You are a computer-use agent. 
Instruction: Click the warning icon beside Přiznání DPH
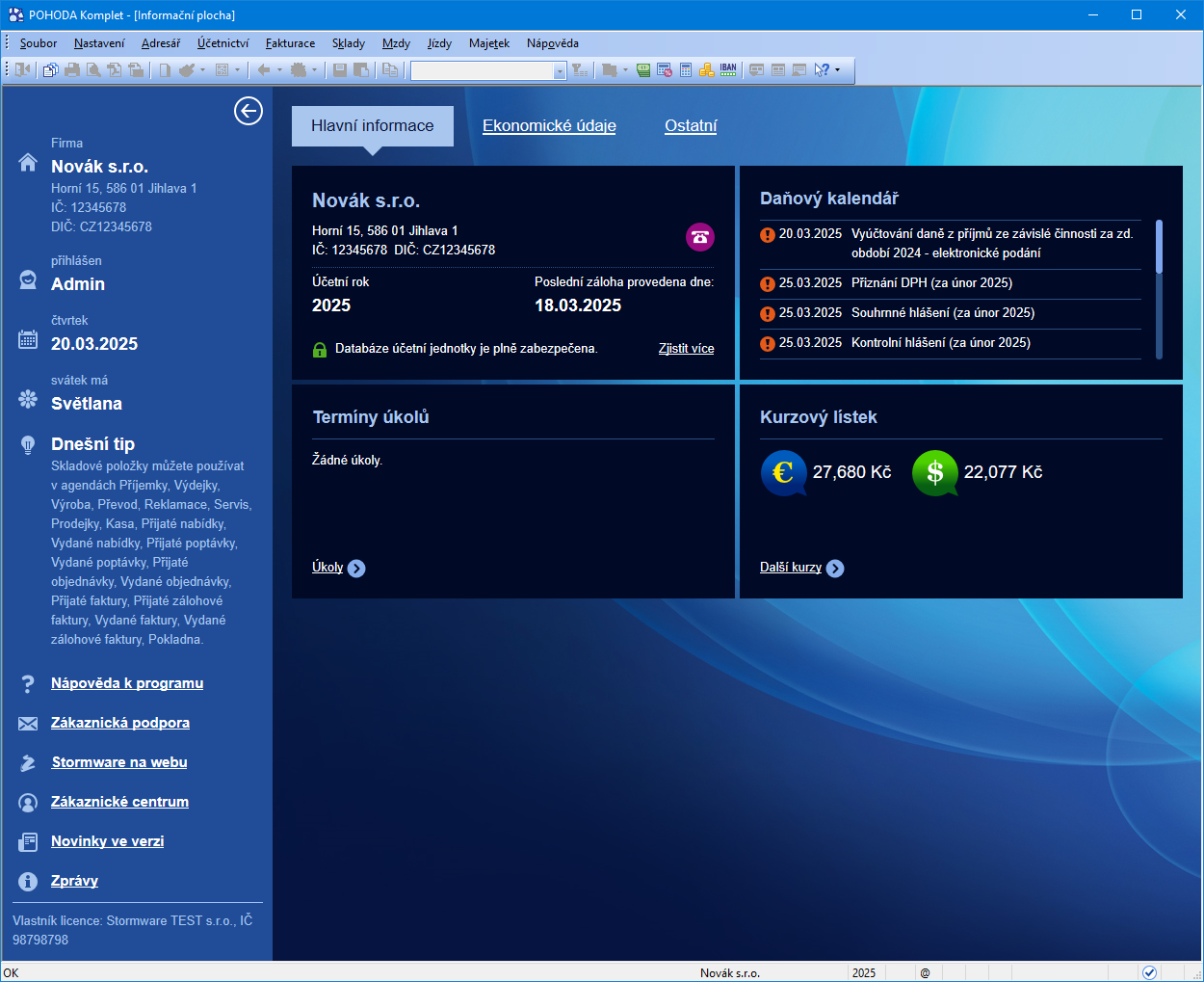coord(768,283)
